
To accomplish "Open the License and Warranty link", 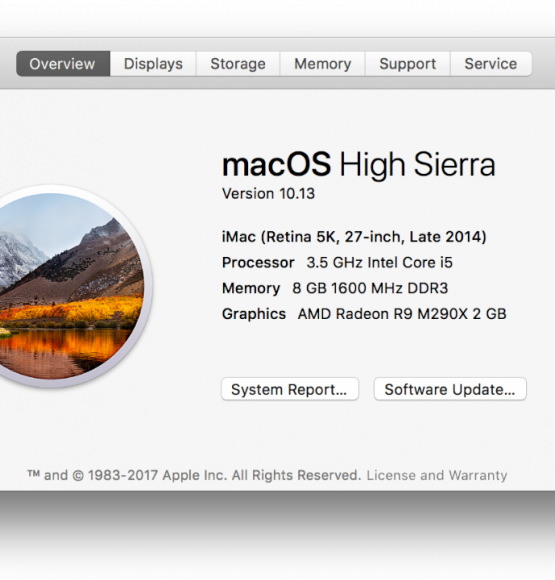I will click(x=437, y=475).
